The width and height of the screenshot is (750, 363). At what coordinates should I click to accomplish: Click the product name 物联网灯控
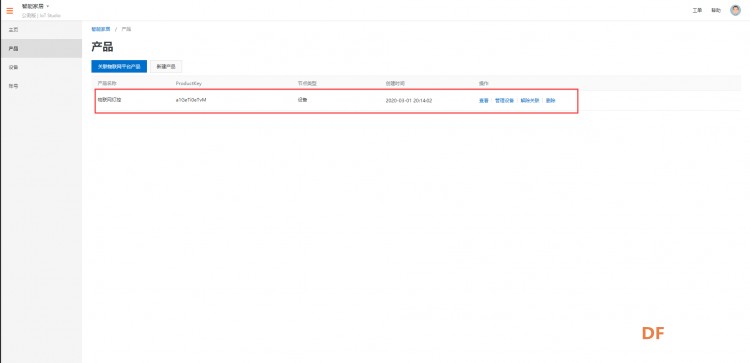tap(110, 100)
